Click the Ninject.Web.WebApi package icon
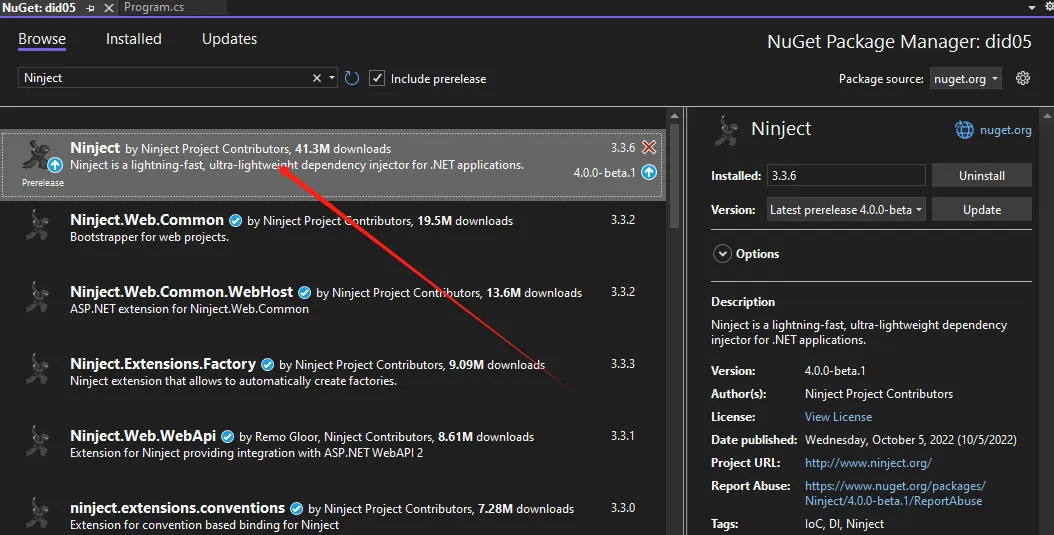 (38, 441)
